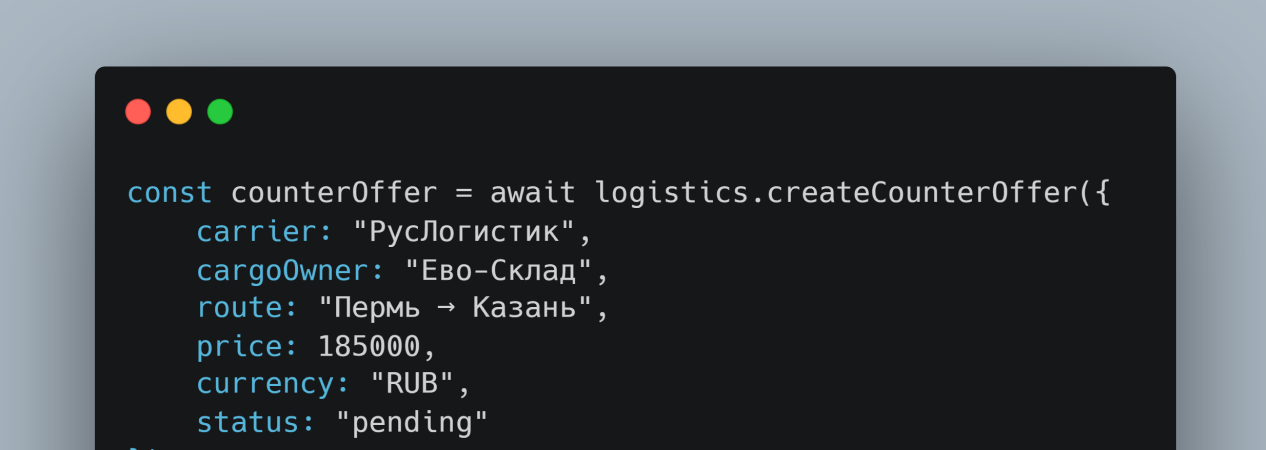
Task: Click the currency property key
Action: (274, 384)
